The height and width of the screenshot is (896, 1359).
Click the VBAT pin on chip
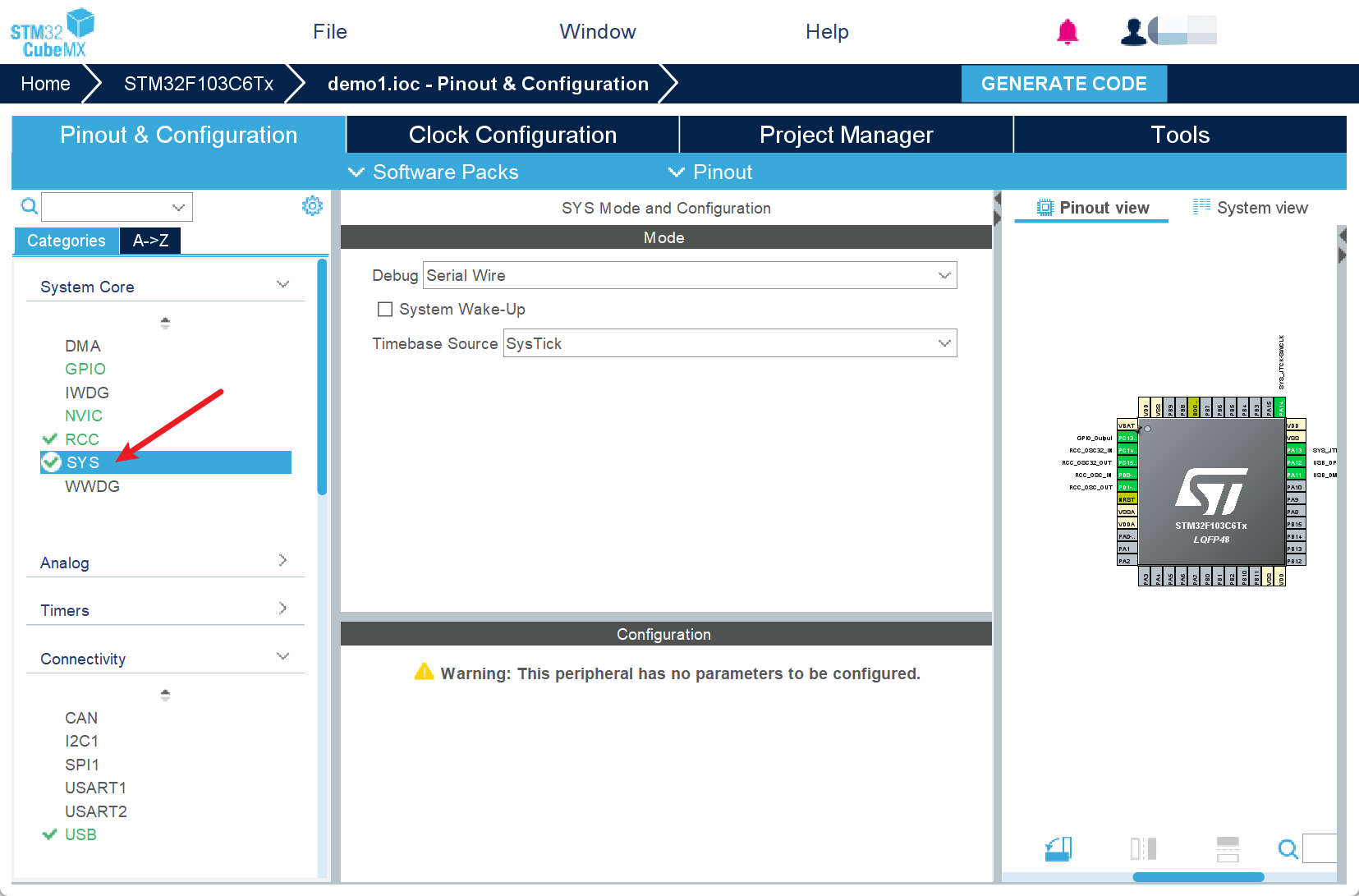(1127, 425)
